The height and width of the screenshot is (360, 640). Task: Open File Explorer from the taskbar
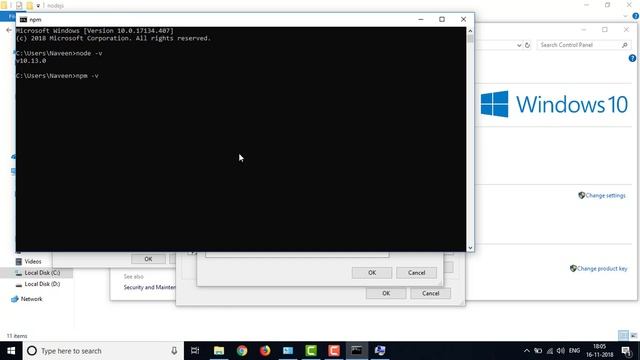pyautogui.click(x=219, y=351)
